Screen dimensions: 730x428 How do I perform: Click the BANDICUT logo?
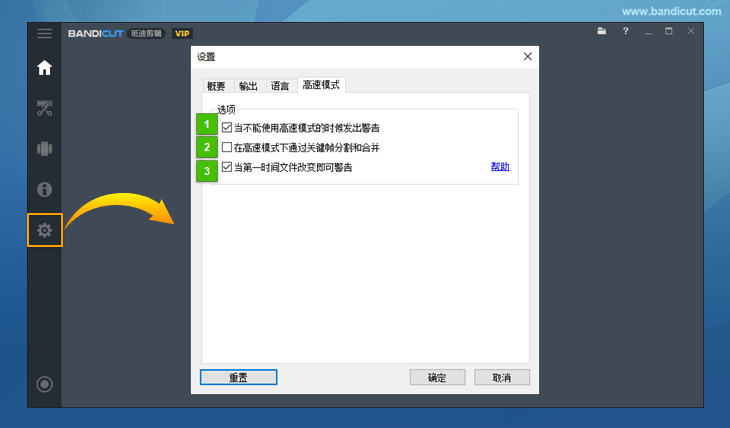pos(96,34)
